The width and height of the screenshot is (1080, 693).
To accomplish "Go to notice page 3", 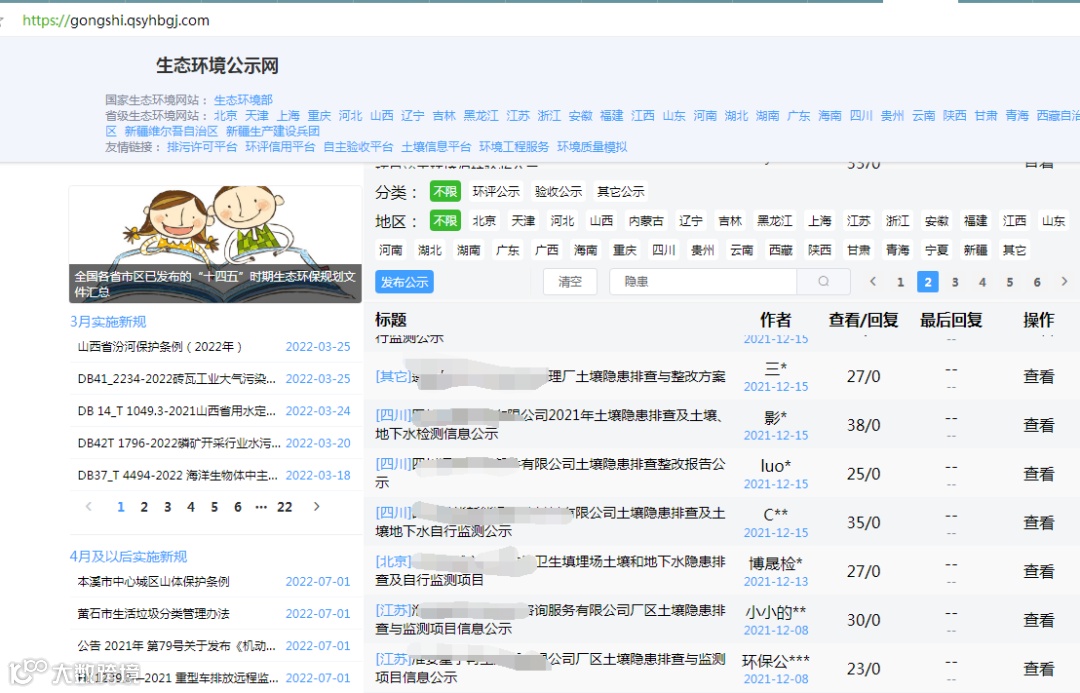I will tap(955, 282).
